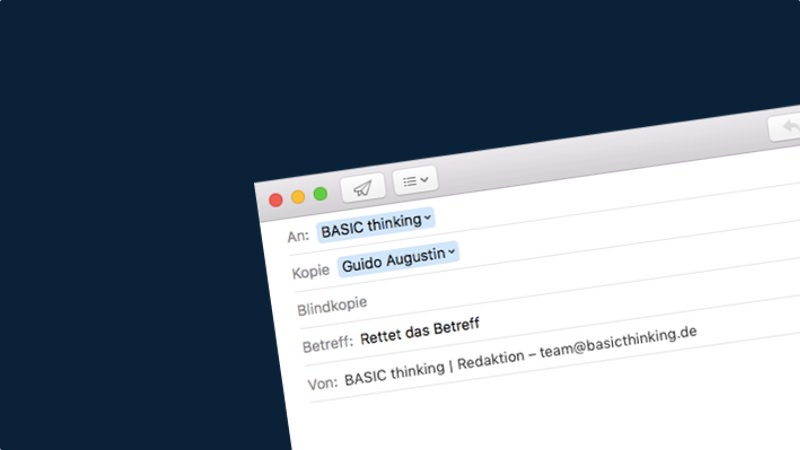Open the Von sender address selector
This screenshot has width=800, height=450.
(x=520, y=356)
